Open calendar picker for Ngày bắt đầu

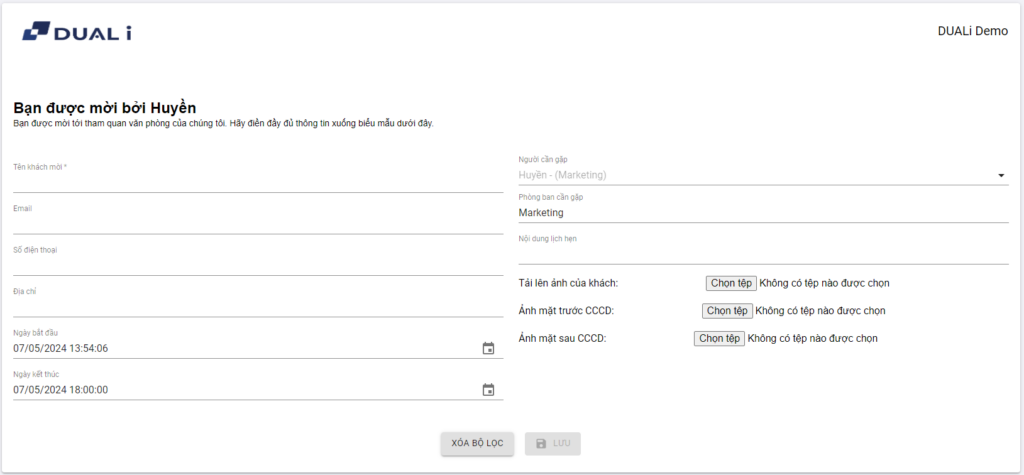[x=488, y=348]
